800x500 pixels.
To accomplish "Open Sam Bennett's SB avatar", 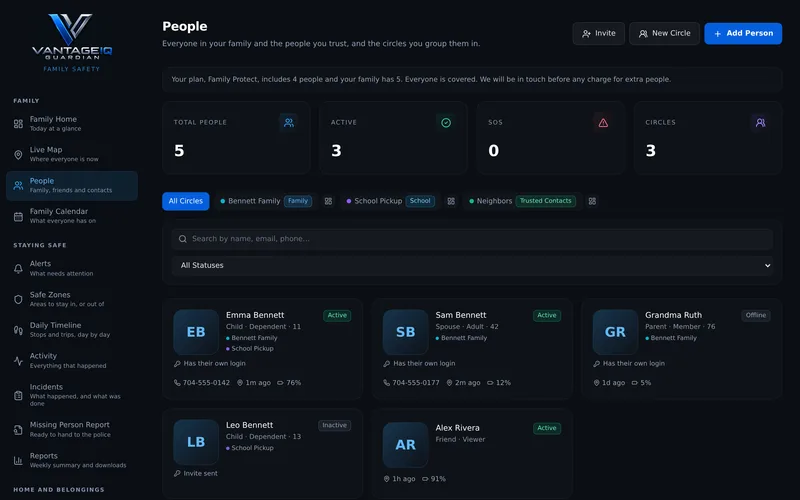I will tap(406, 332).
